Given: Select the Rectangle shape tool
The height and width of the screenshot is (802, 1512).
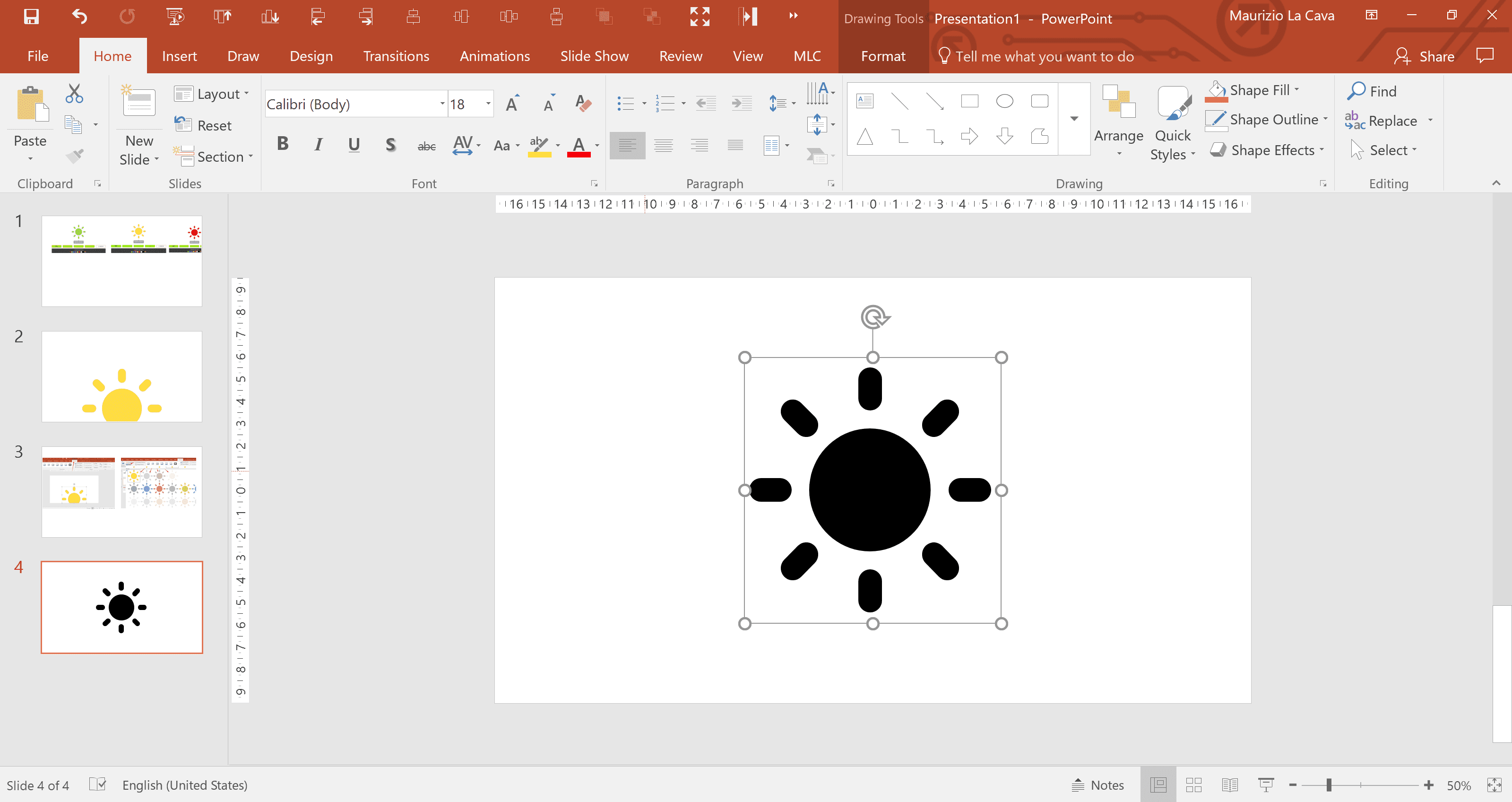Looking at the screenshot, I should coord(969,100).
